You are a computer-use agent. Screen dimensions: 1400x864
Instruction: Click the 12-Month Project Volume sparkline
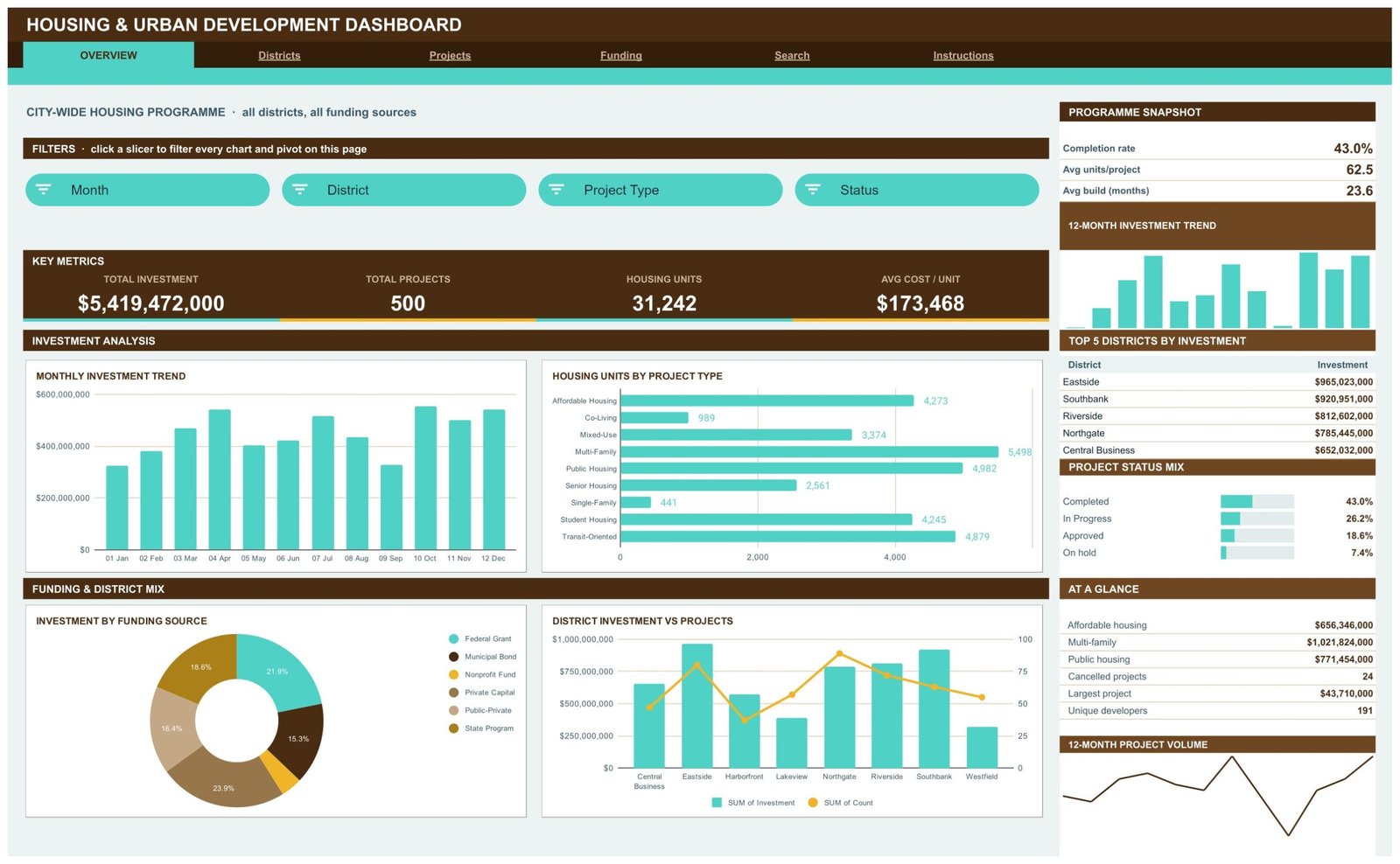(1217, 796)
